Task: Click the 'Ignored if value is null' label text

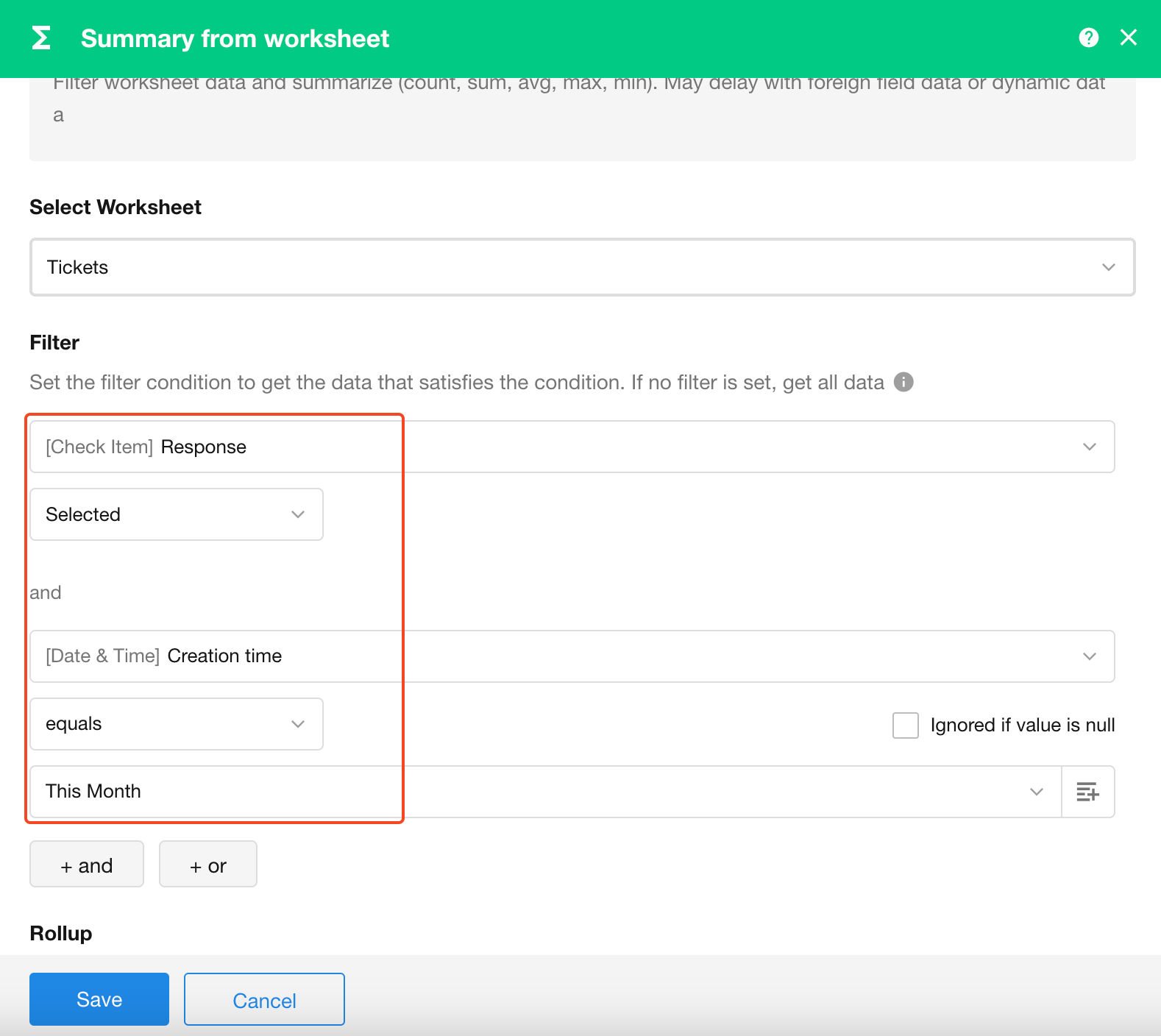Action: pyautogui.click(x=1022, y=725)
